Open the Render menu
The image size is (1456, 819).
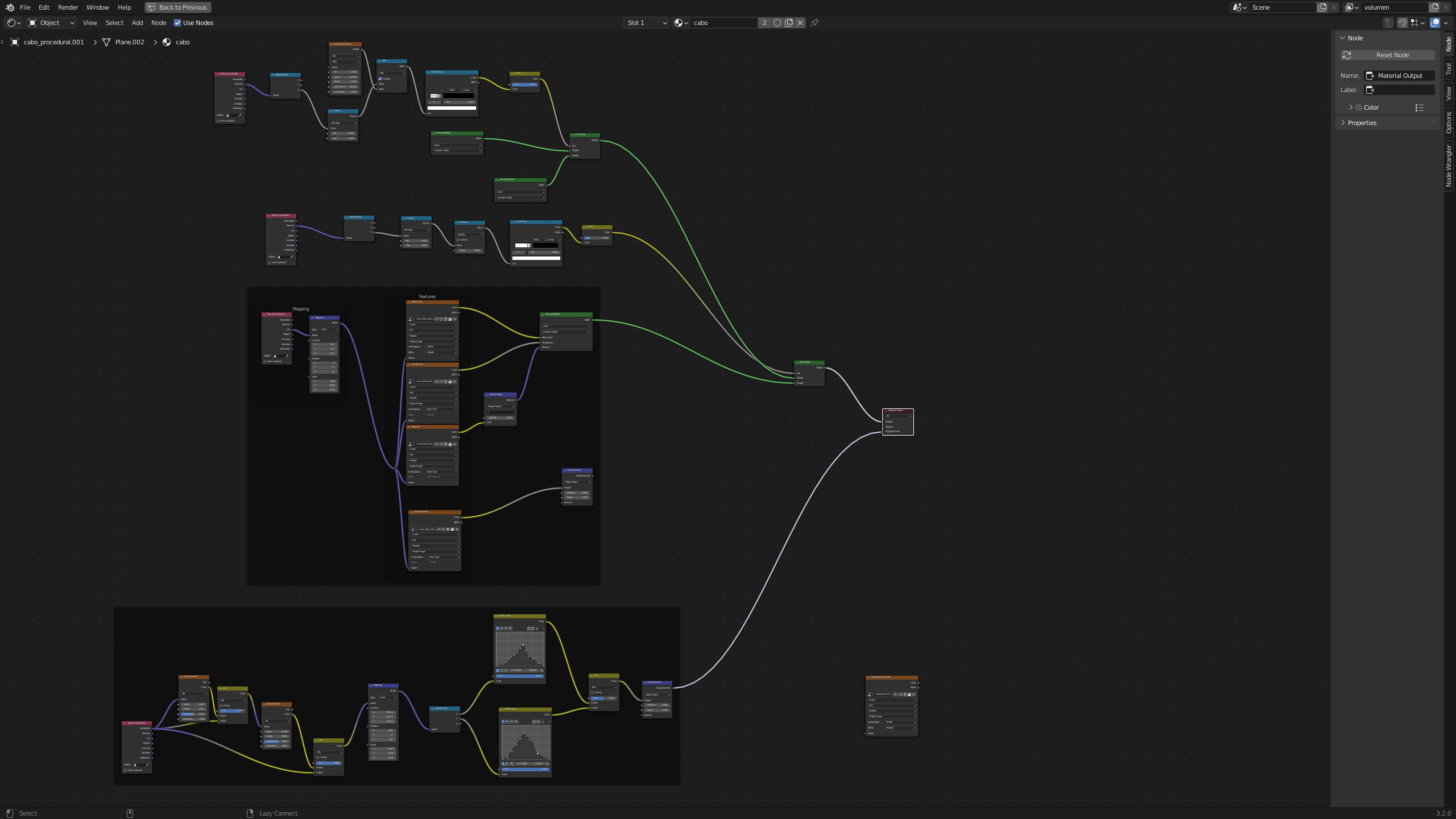pos(68,7)
